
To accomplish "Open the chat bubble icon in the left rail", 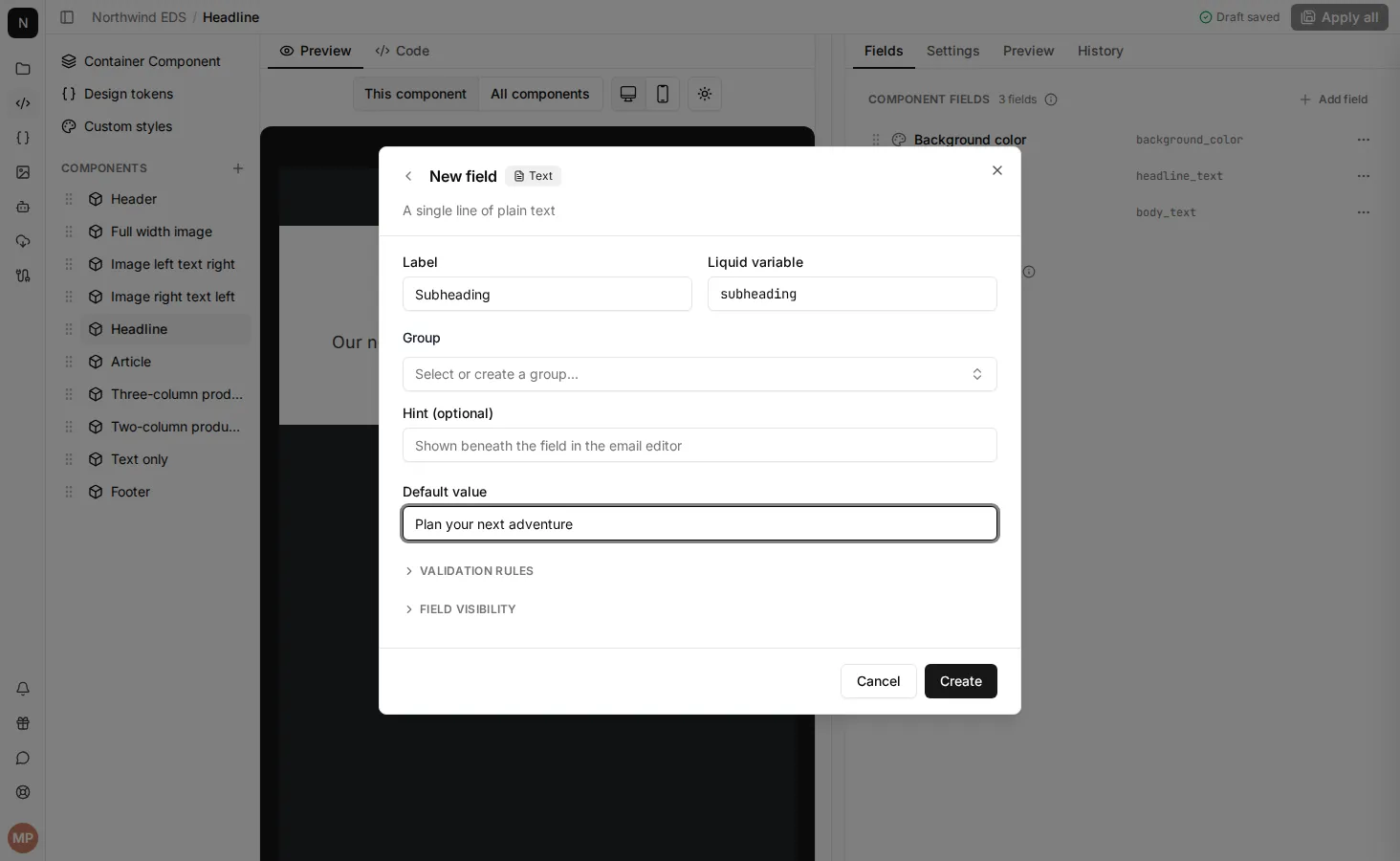I will (23, 758).
